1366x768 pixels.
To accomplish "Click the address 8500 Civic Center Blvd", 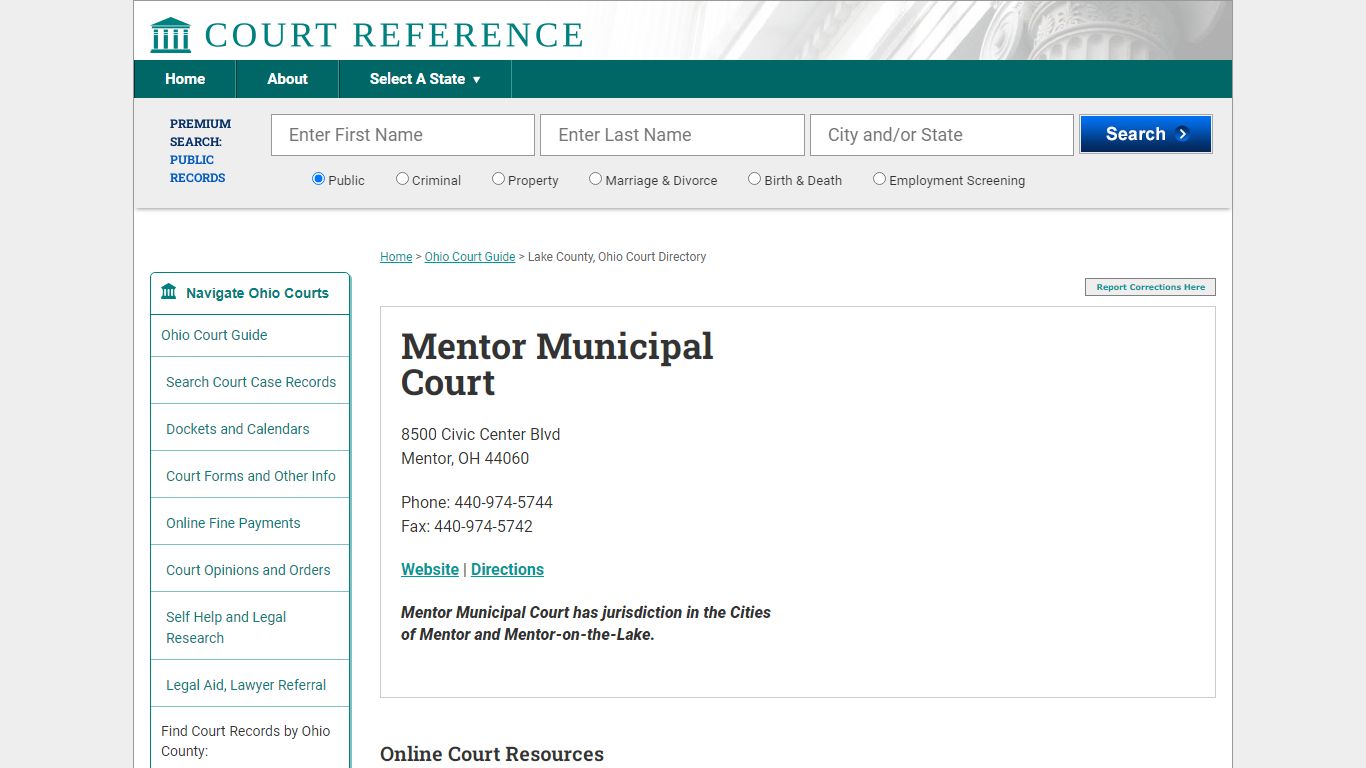I will pos(480,434).
